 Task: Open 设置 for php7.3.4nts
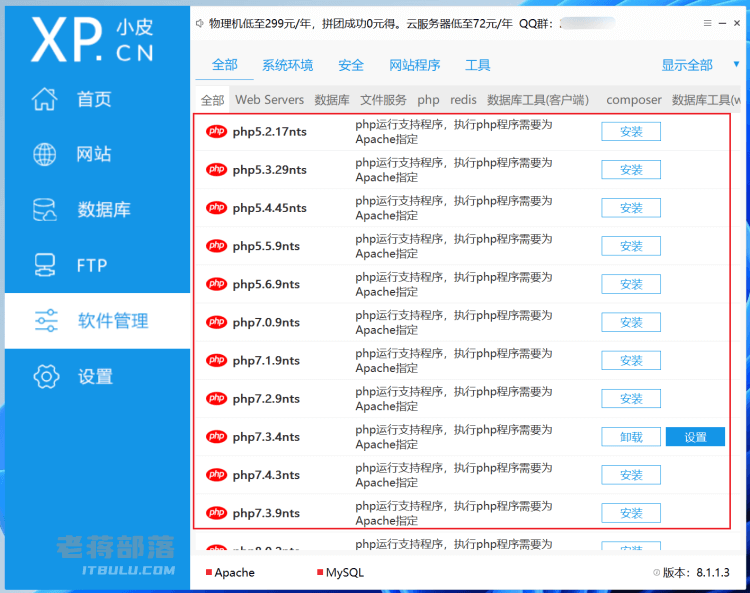[695, 437]
